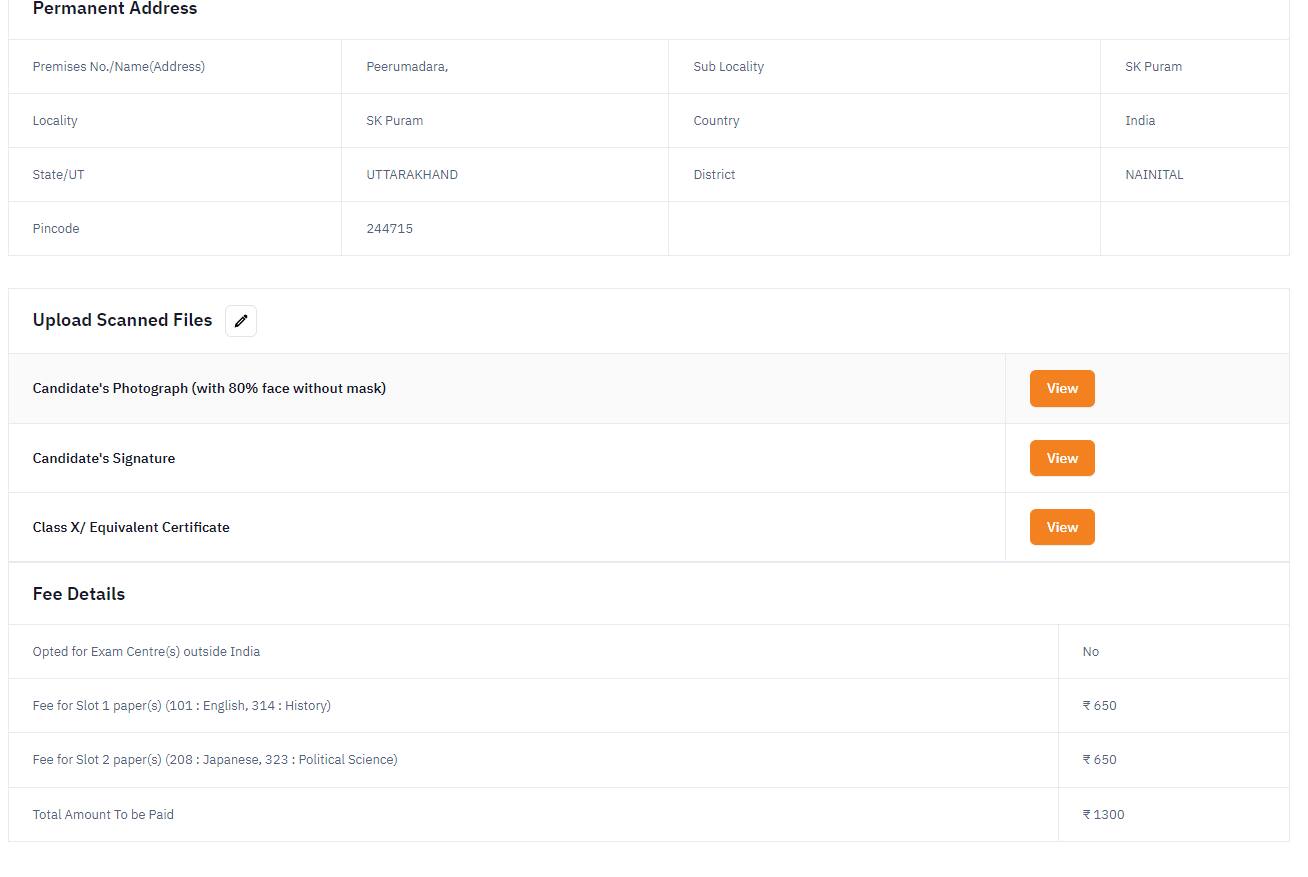Screen dimensions: 1308x877
Task: View the candidate's photograph
Action: tap(1062, 389)
